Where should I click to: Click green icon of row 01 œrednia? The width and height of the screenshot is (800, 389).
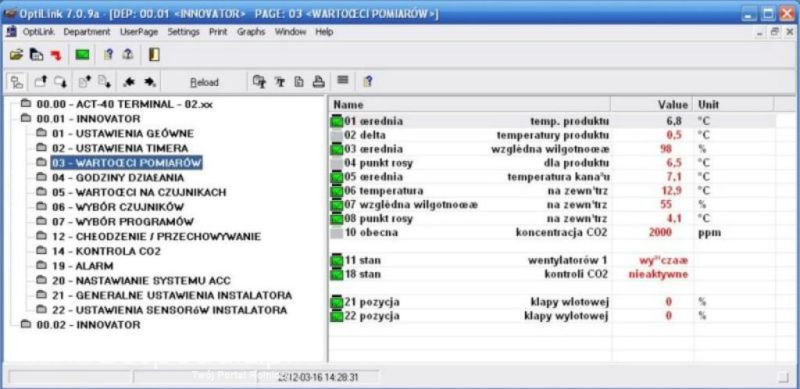[x=337, y=121]
